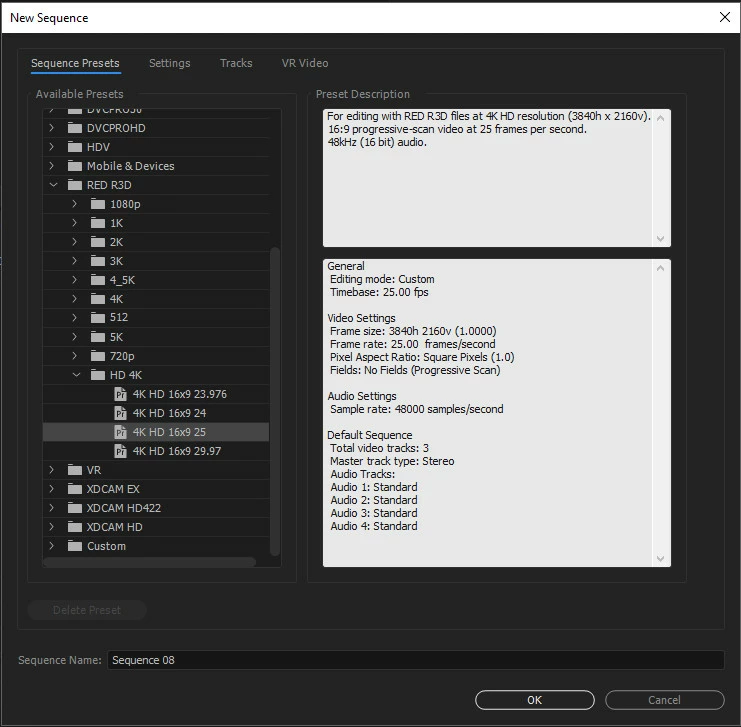The height and width of the screenshot is (727, 741).
Task: Click the 512 folder icon
Action: (x=98, y=317)
